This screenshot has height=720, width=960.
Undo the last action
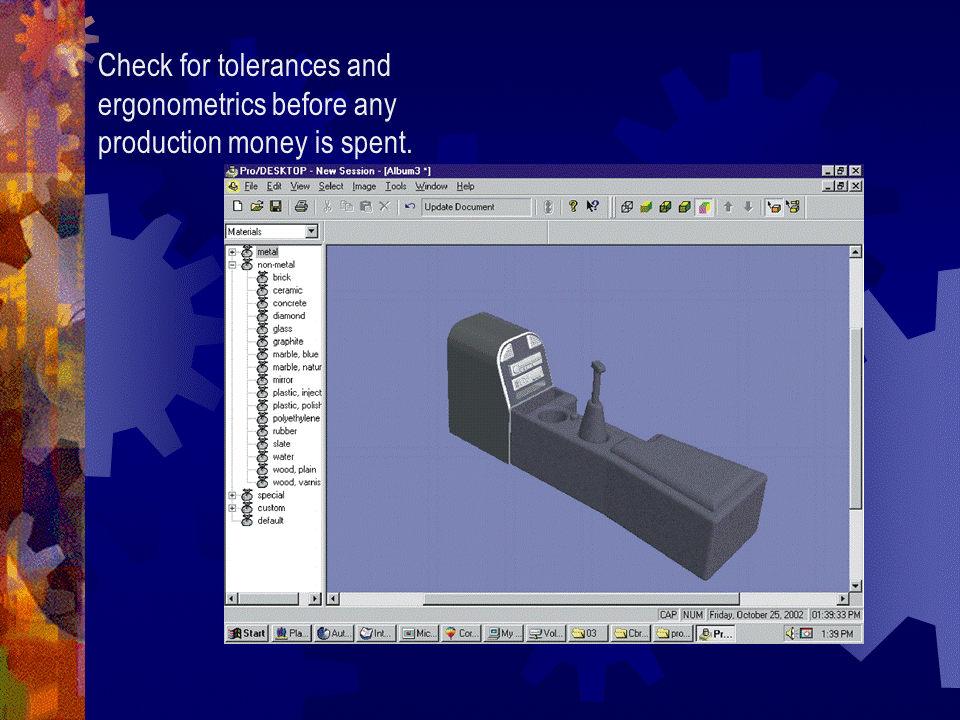[410, 207]
